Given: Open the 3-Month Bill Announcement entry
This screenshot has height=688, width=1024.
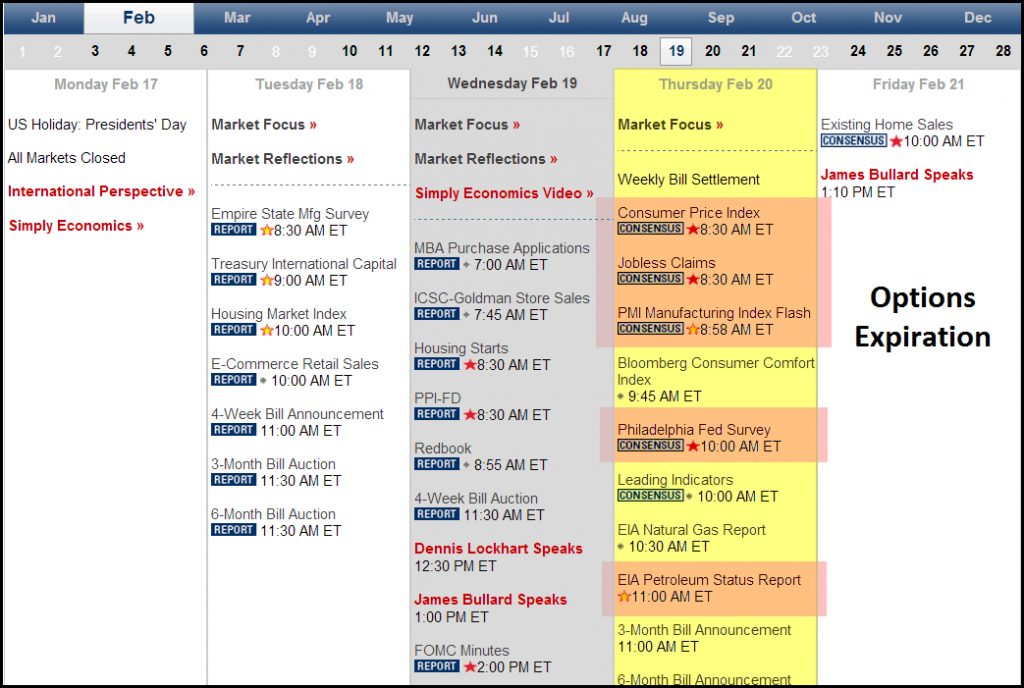Looking at the screenshot, I should 704,630.
